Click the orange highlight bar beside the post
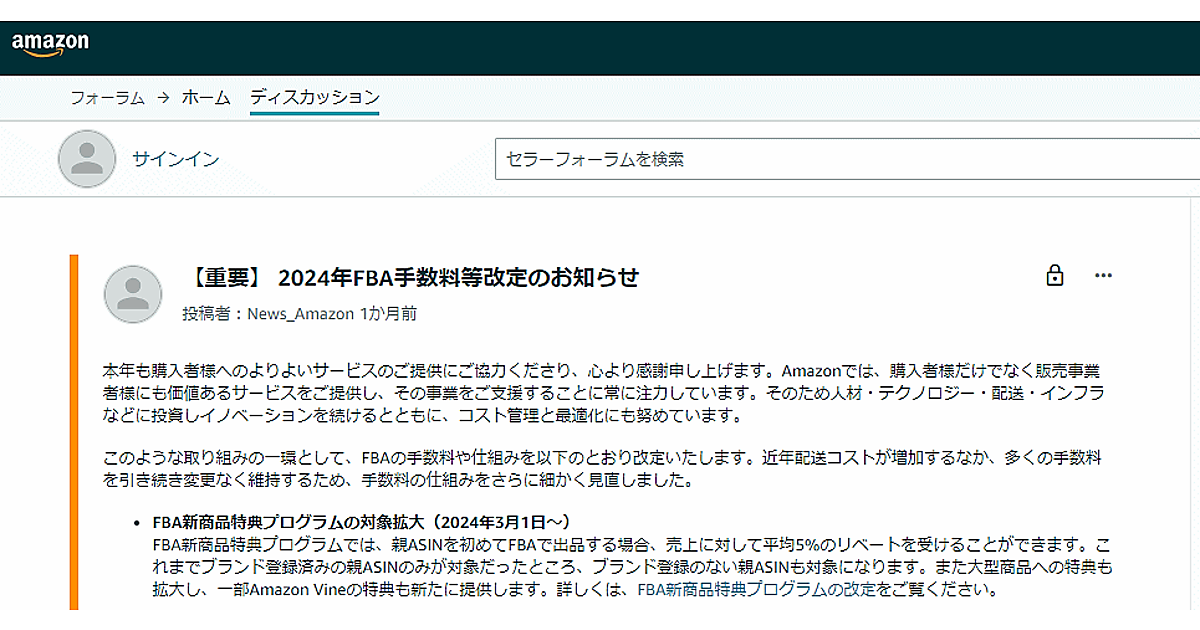This screenshot has height=630, width=1200. tap(74, 430)
